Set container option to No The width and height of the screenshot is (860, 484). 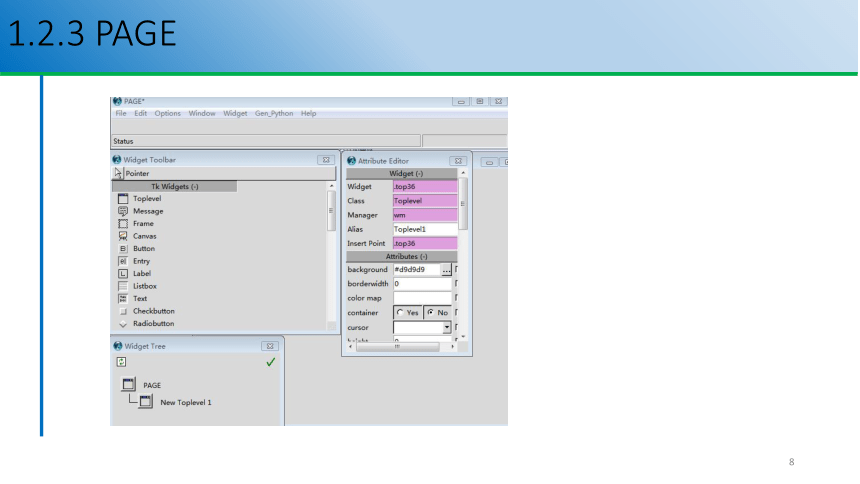click(x=438, y=313)
